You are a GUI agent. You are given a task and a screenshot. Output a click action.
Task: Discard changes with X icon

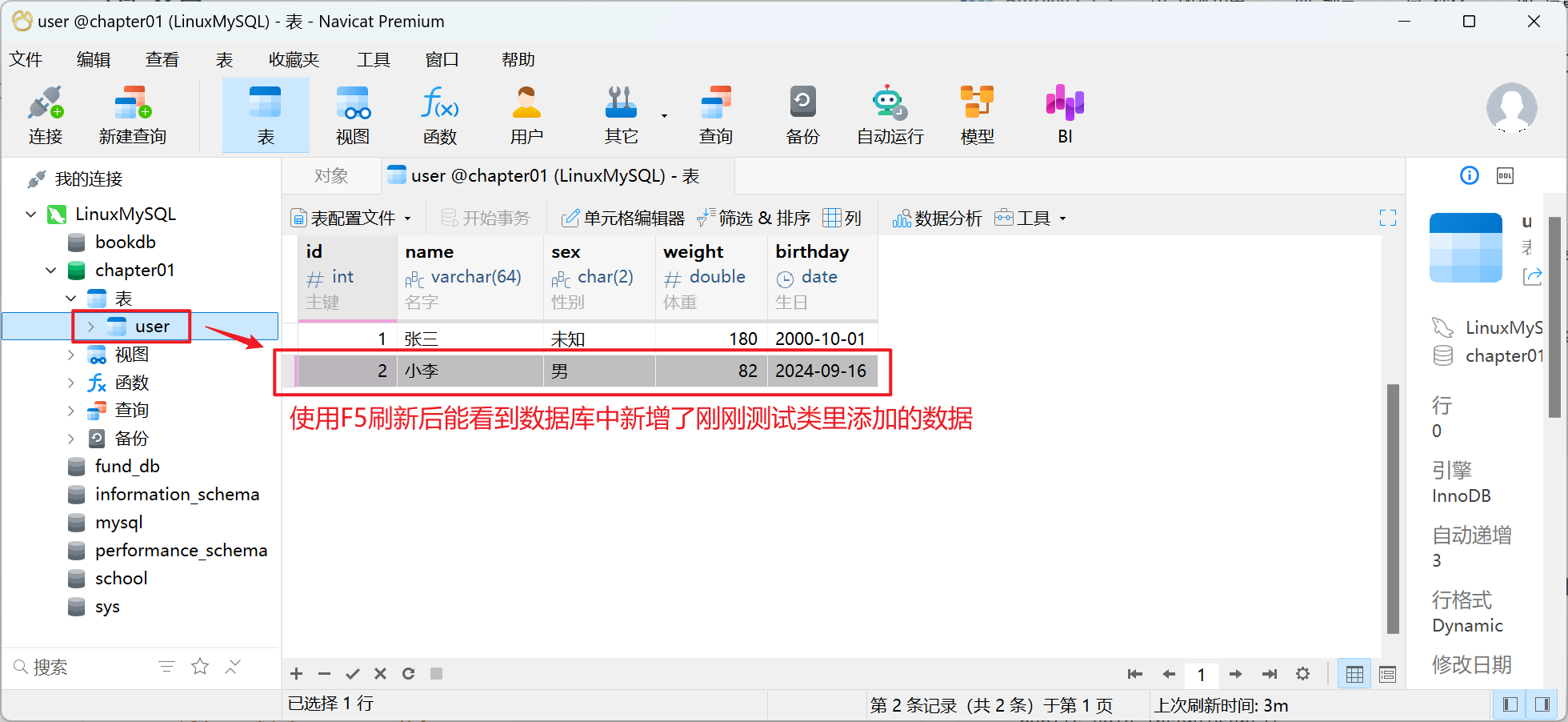click(380, 673)
